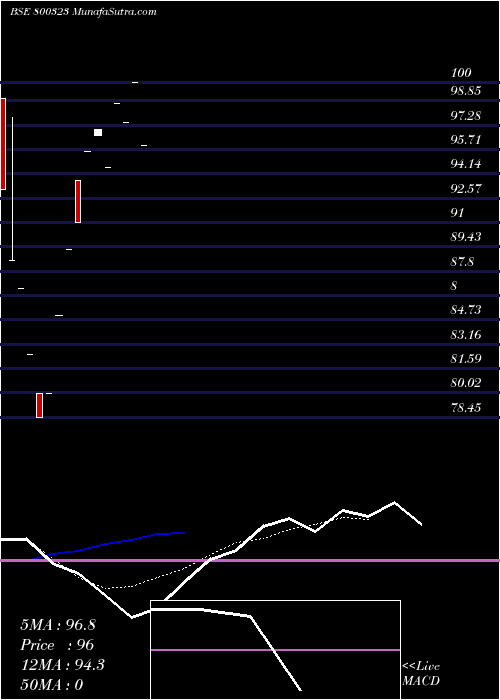
Task: Select the 81.59 price label
Action: coord(465,358)
